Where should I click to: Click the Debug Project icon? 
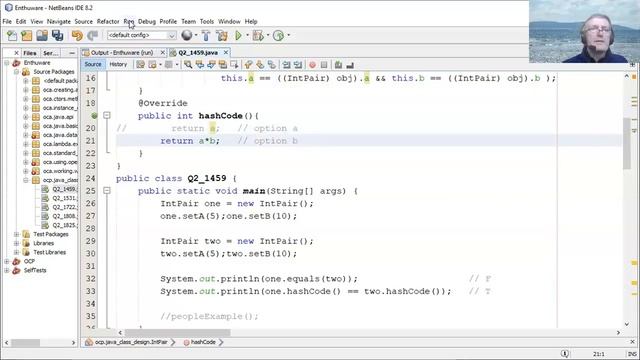[258, 36]
